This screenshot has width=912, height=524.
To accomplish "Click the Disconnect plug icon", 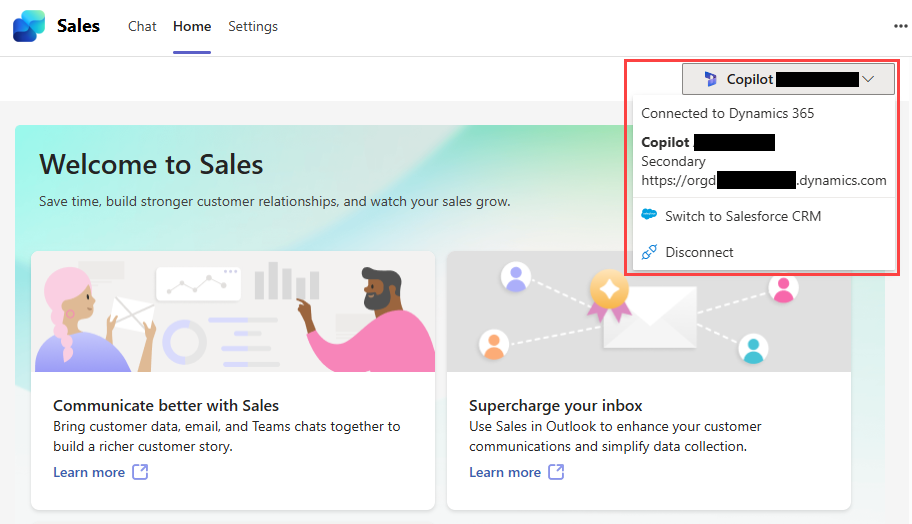I will tap(649, 252).
